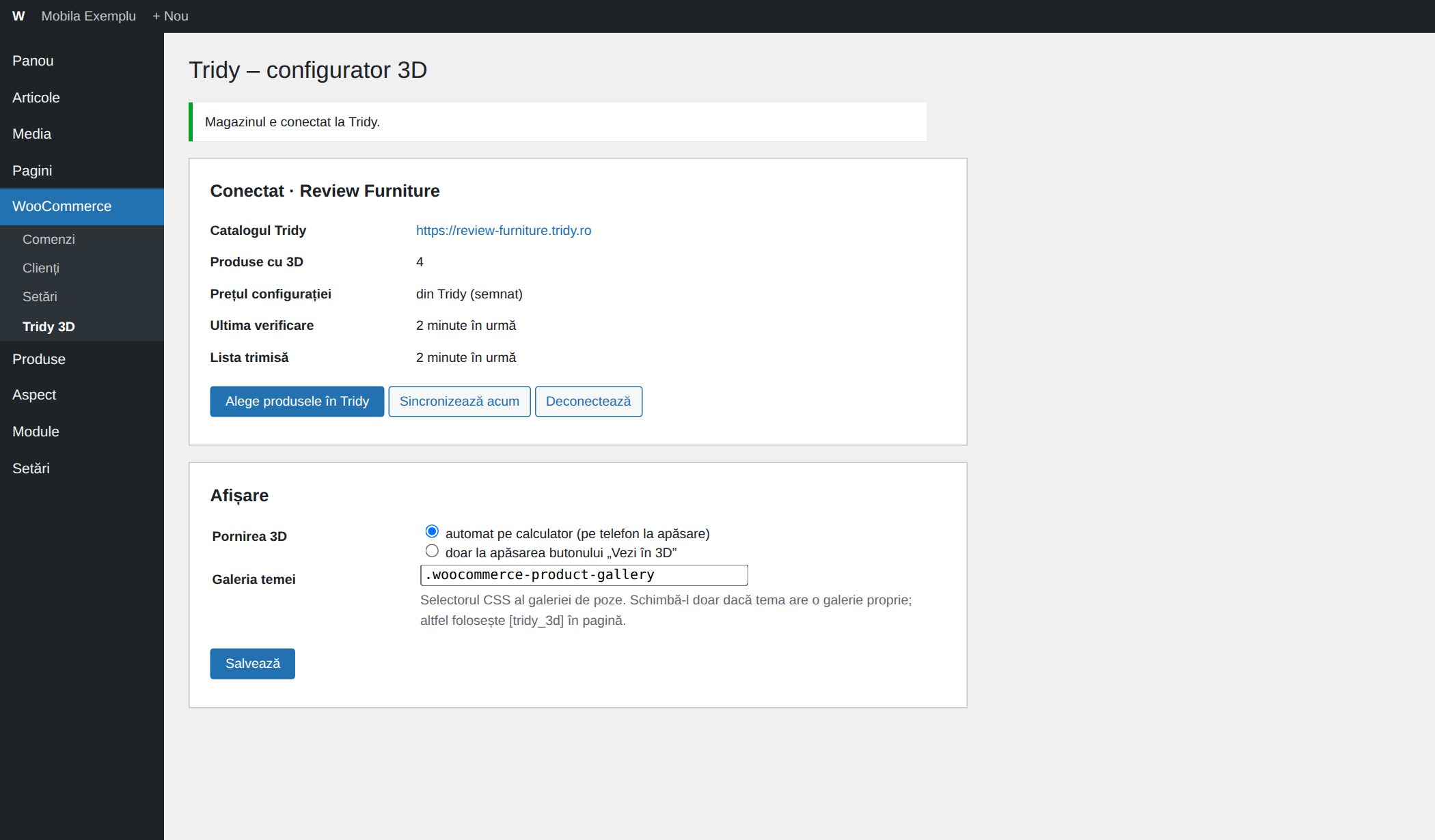1435x840 pixels.
Task: Click the W logo in the top bar
Action: coord(18,16)
